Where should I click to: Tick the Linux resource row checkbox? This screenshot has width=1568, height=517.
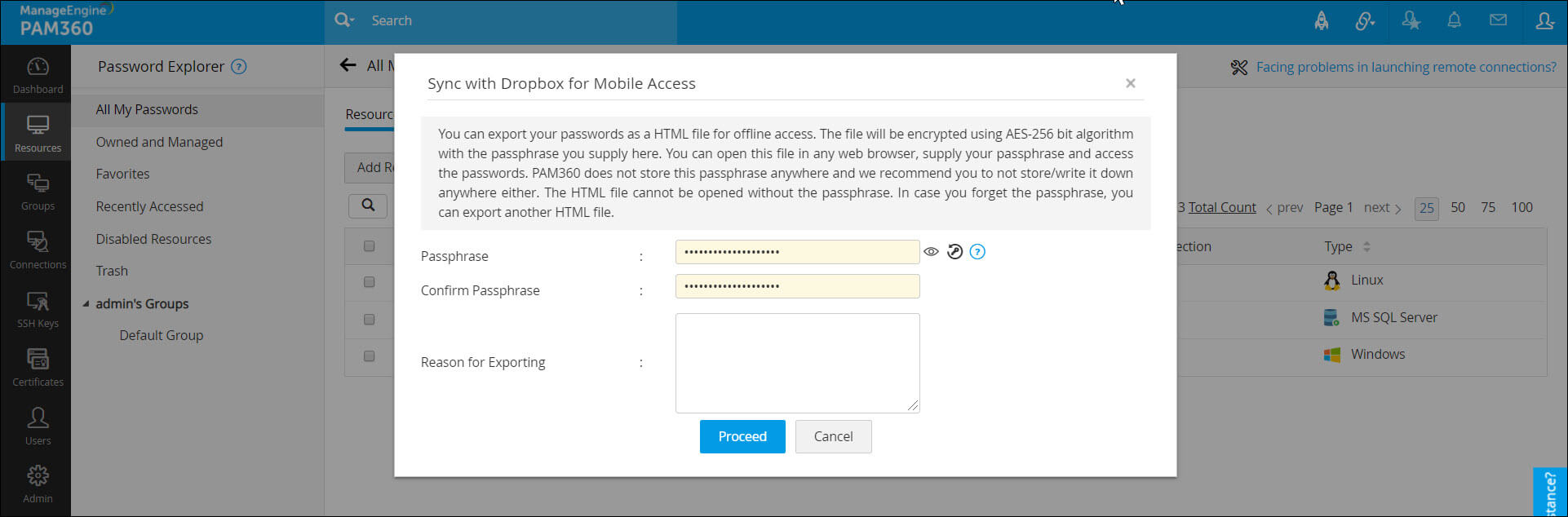[x=369, y=282]
